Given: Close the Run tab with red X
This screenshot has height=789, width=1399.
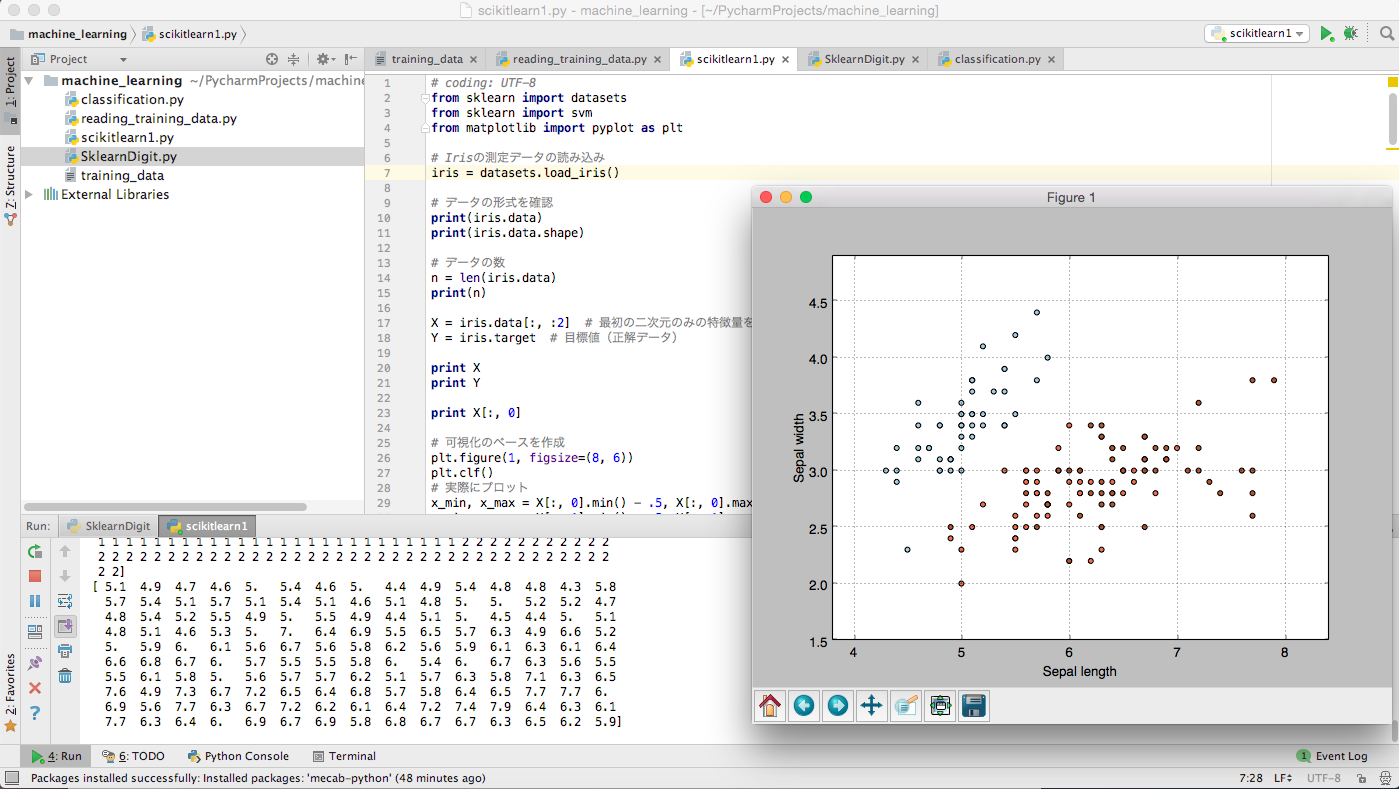Looking at the screenshot, I should (35, 688).
